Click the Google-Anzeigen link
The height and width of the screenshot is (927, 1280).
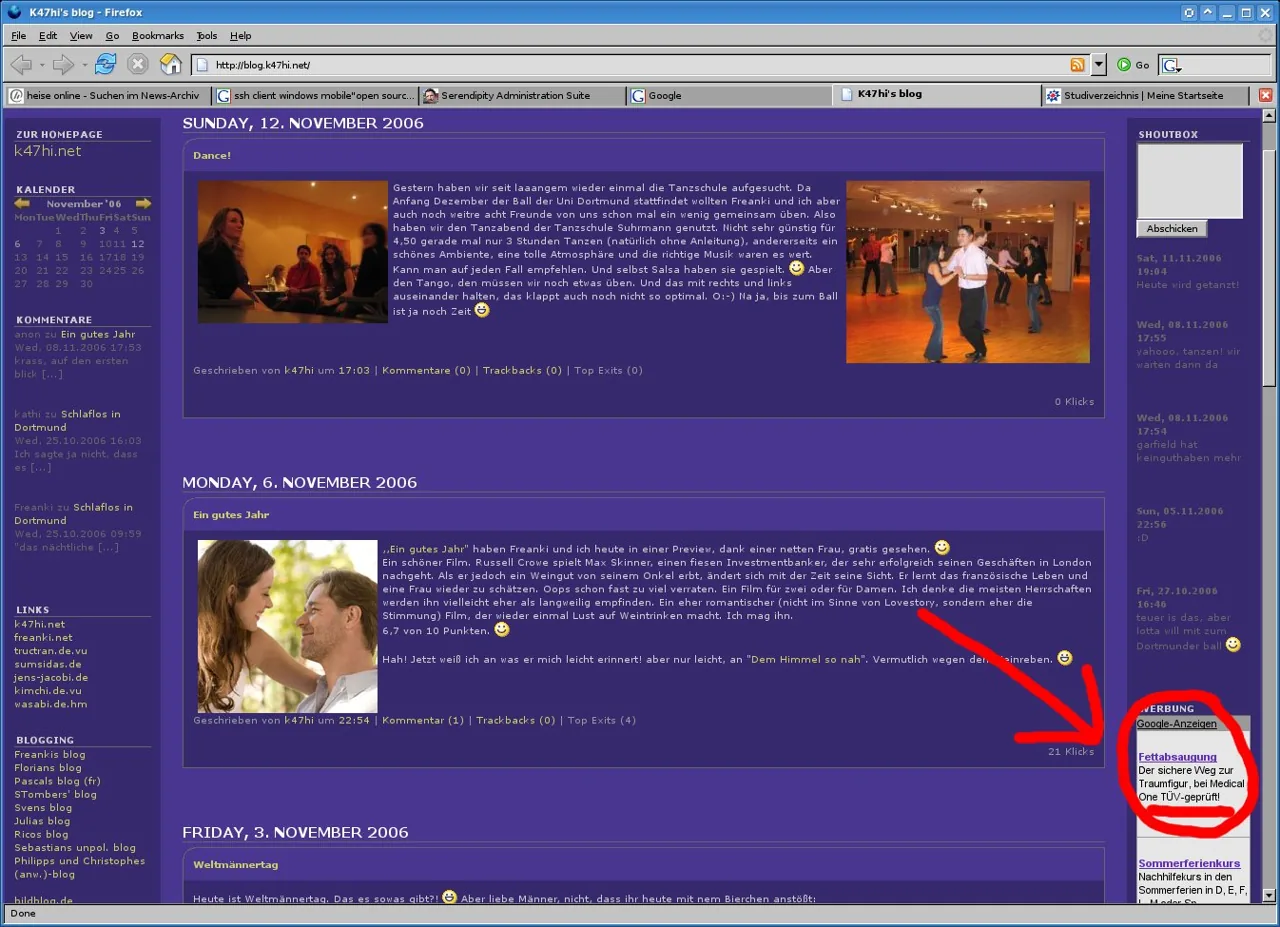(1176, 724)
